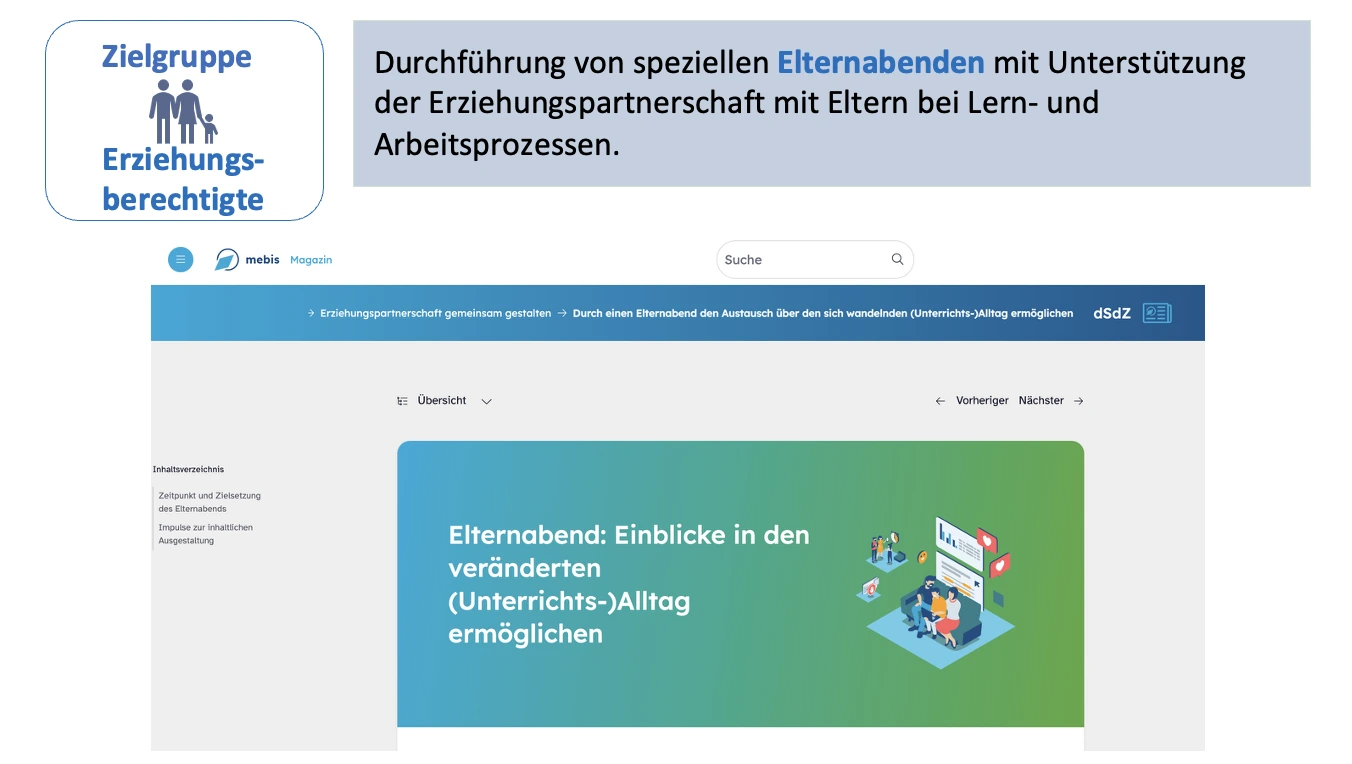The width and height of the screenshot is (1352, 764).
Task: Click the dSdZ newspaper icon
Action: pyautogui.click(x=1157, y=313)
